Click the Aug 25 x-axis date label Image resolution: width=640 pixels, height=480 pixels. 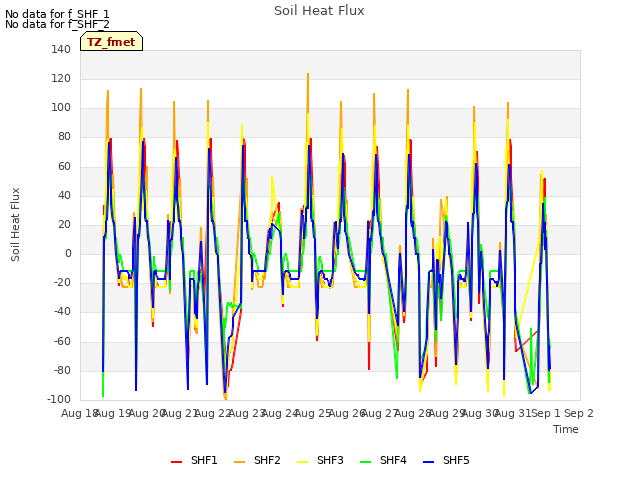313,413
